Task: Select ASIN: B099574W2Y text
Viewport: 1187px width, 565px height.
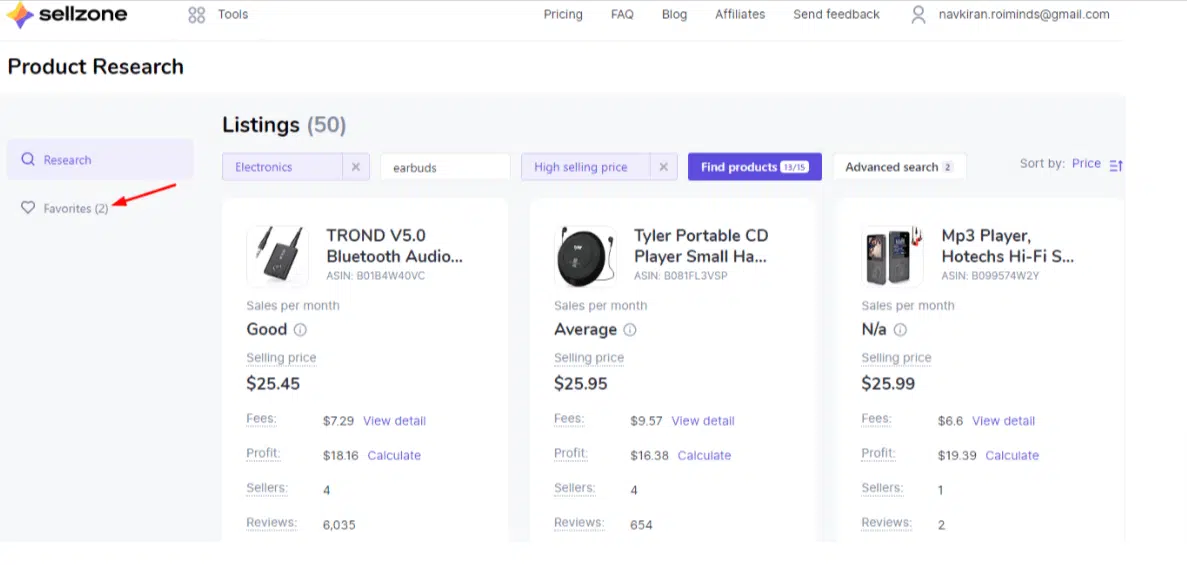Action: click(x=990, y=276)
